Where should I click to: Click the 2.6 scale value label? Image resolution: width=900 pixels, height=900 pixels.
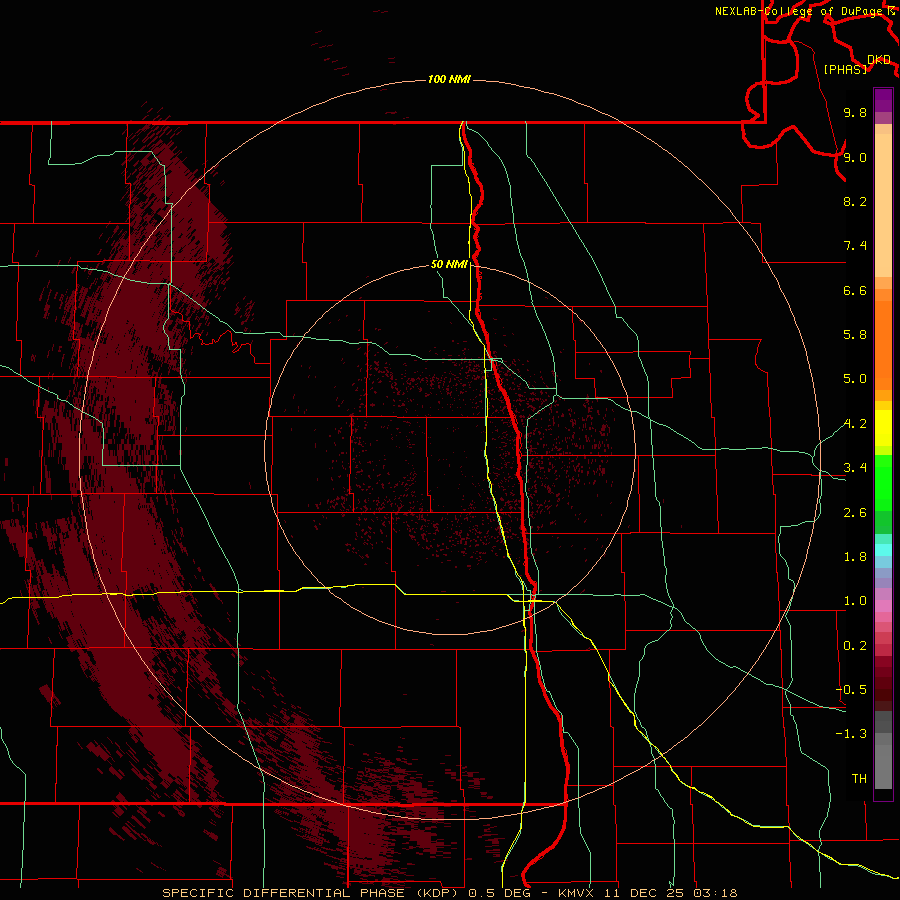point(855,513)
